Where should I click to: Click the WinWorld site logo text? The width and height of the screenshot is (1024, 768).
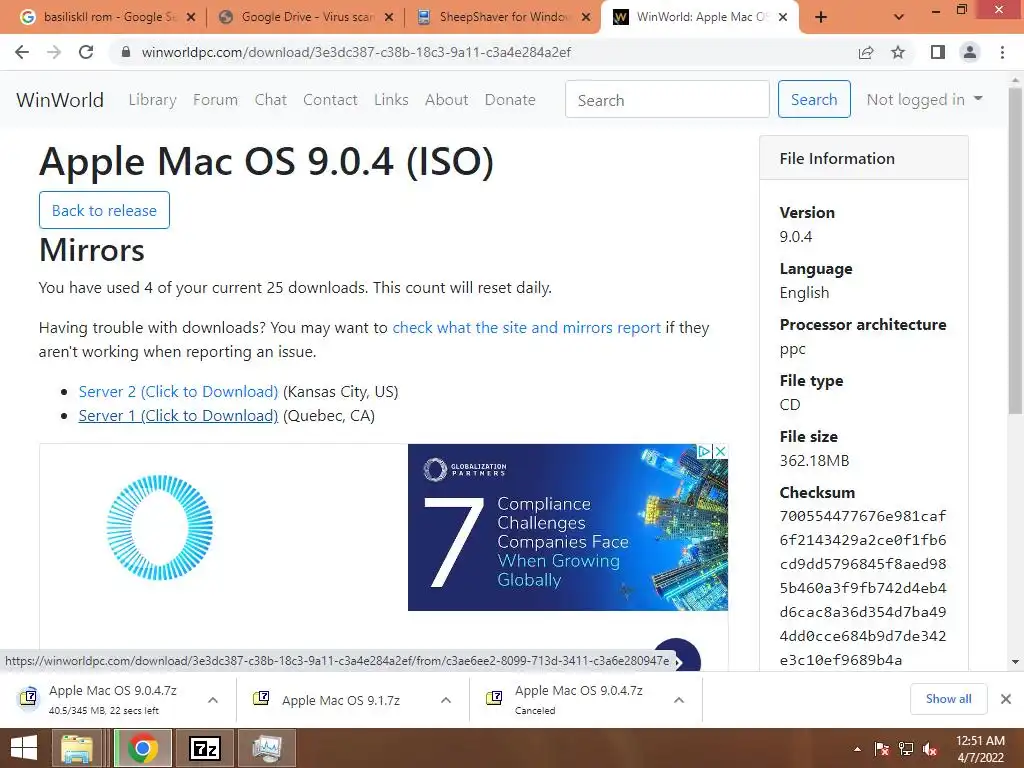click(x=59, y=100)
